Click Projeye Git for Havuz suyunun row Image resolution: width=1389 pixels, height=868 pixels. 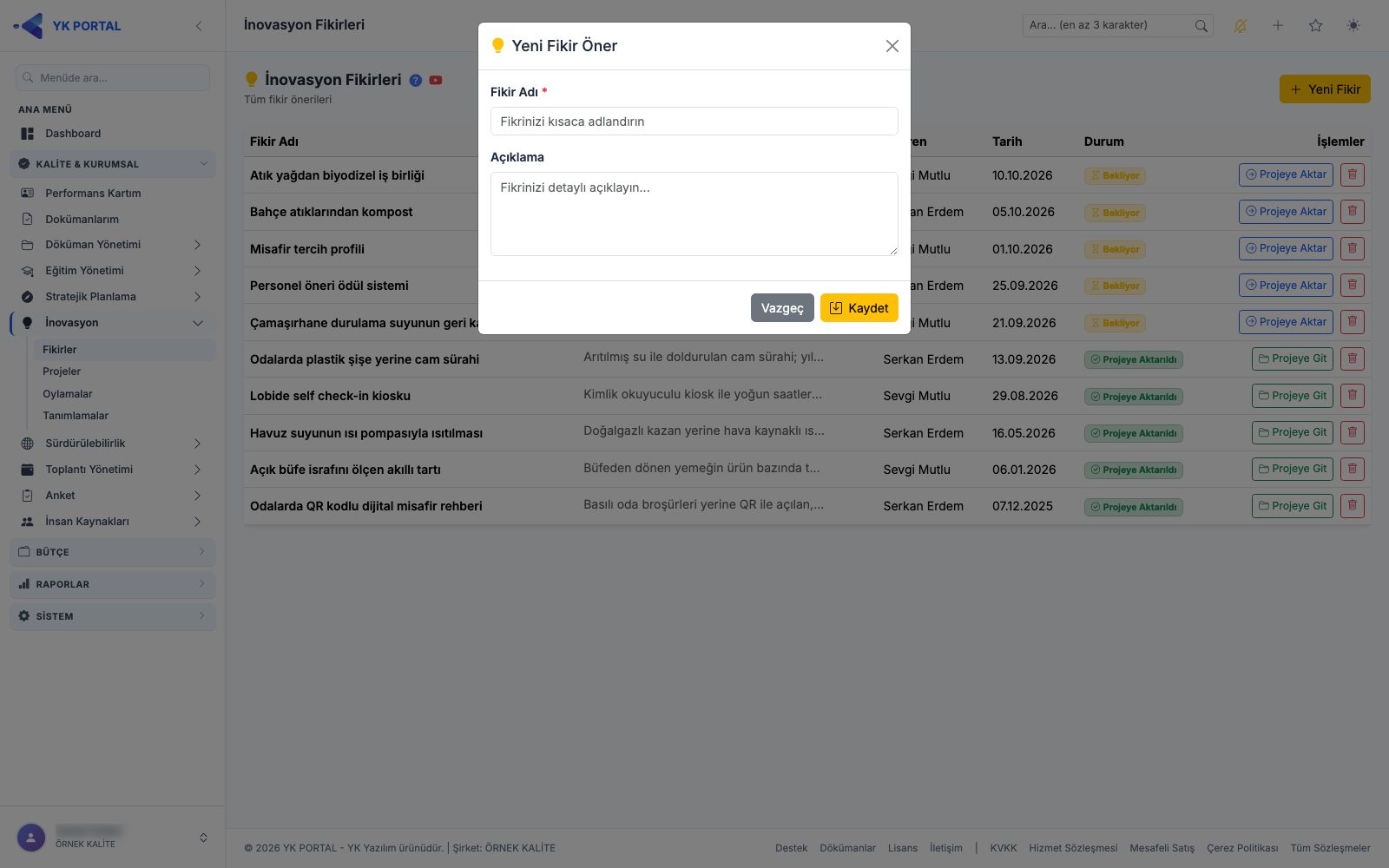(x=1293, y=432)
